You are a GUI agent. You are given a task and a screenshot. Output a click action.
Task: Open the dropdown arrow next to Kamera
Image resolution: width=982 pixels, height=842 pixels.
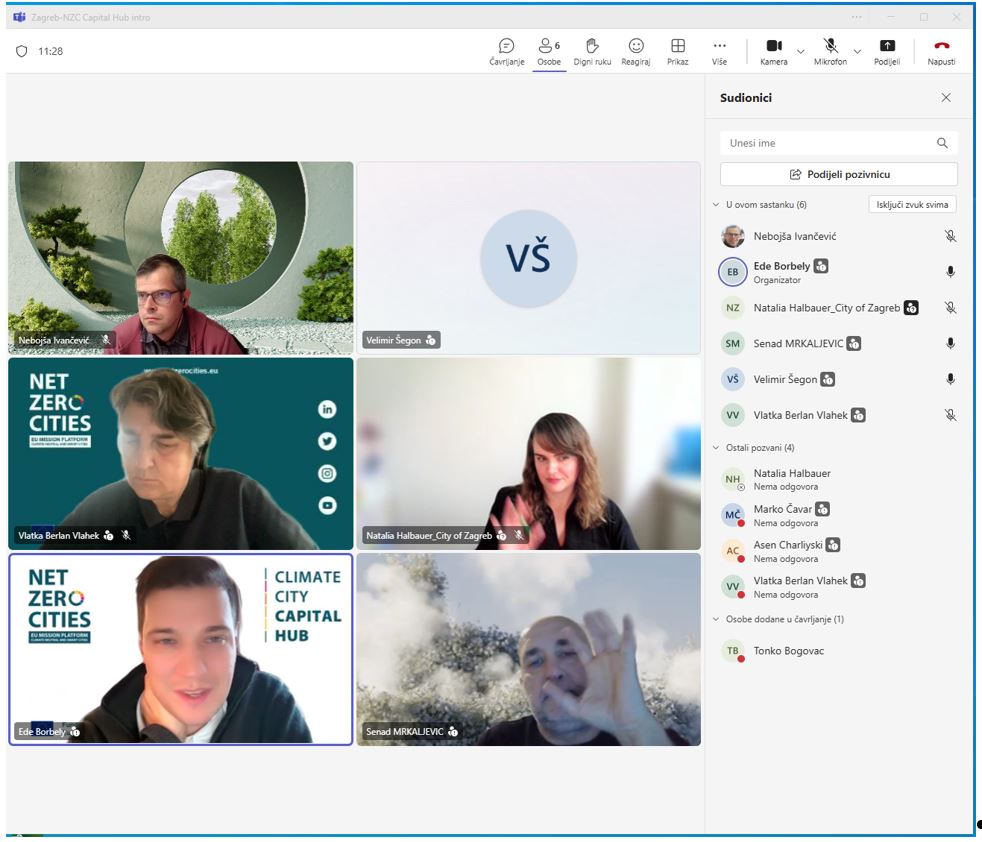point(800,51)
